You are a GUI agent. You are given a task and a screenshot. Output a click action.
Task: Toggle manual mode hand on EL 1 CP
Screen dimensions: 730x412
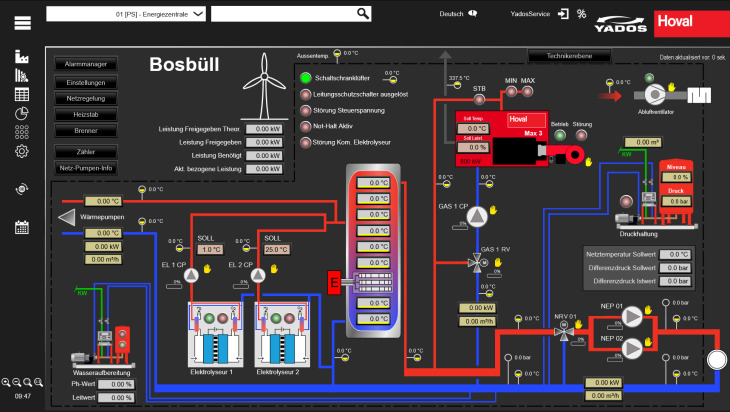[x=207, y=268]
